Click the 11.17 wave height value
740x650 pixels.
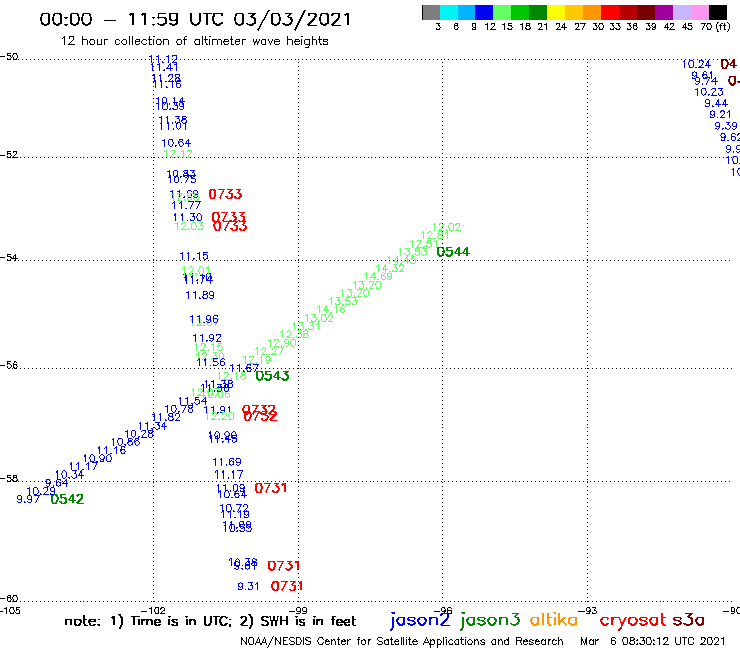[229, 475]
